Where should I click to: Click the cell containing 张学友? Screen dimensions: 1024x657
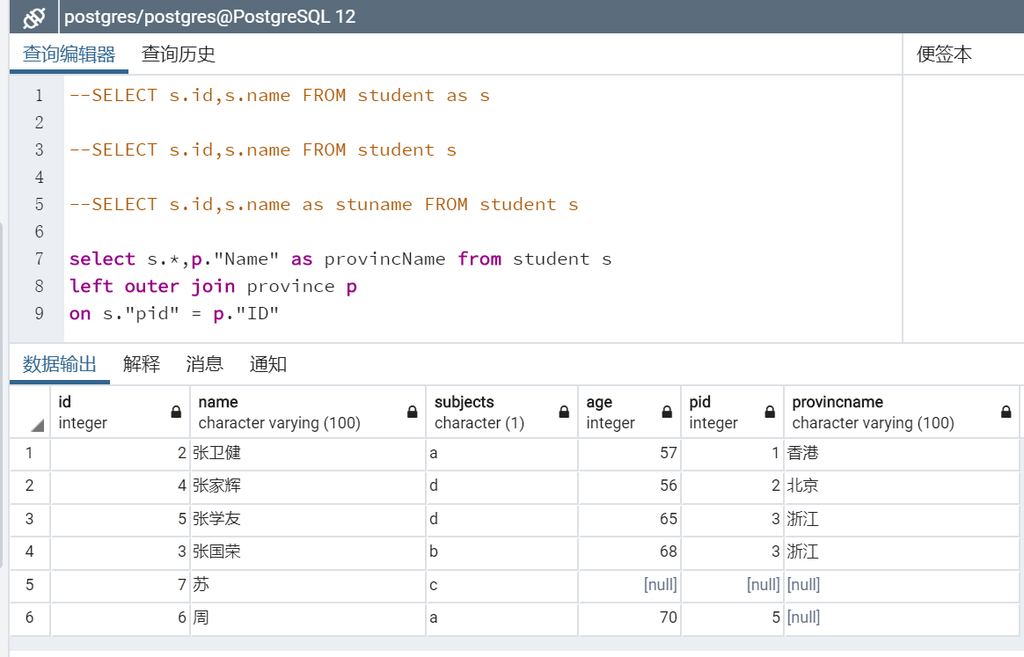pyautogui.click(x=308, y=519)
